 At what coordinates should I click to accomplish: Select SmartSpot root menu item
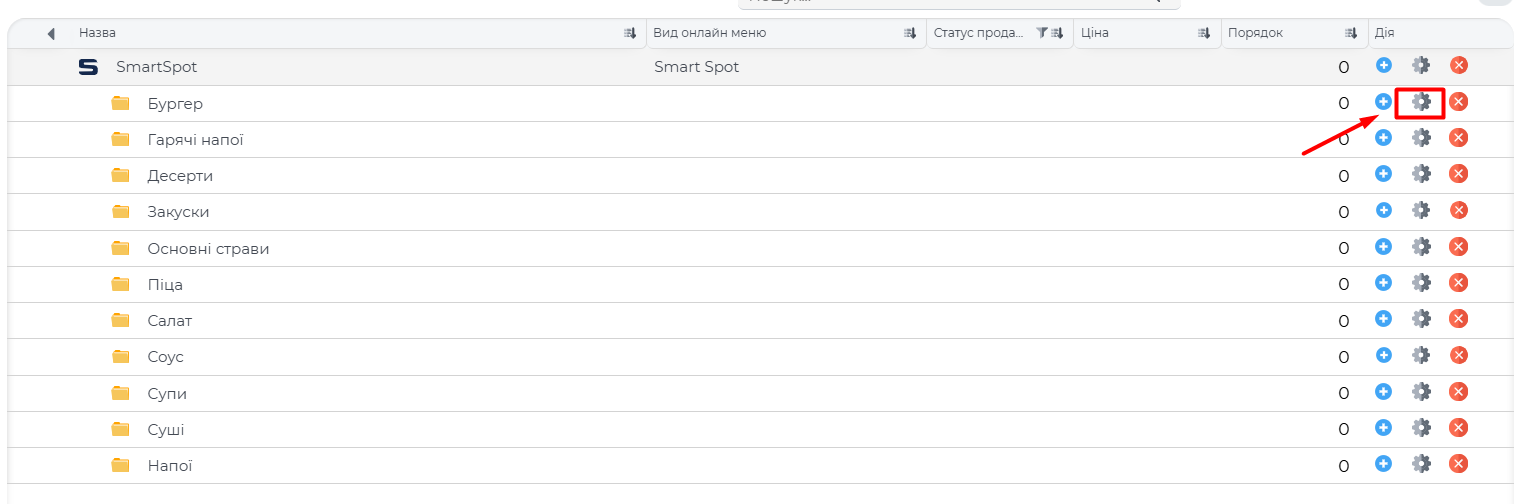tap(156, 67)
